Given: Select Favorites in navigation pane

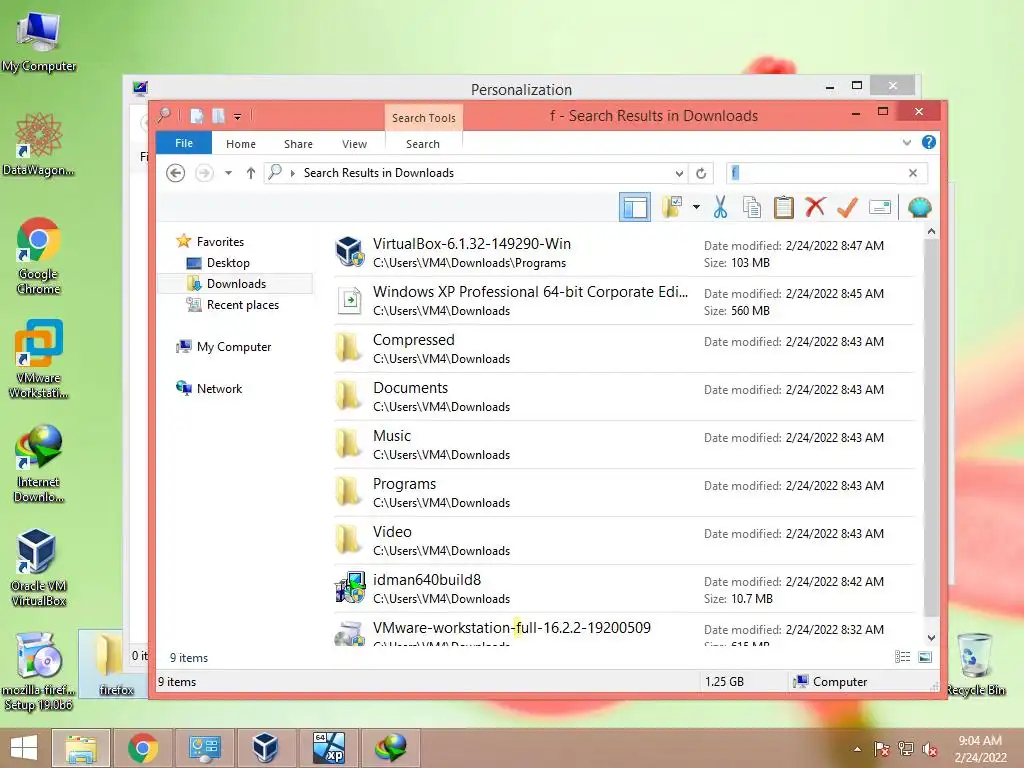Looking at the screenshot, I should (x=220, y=242).
